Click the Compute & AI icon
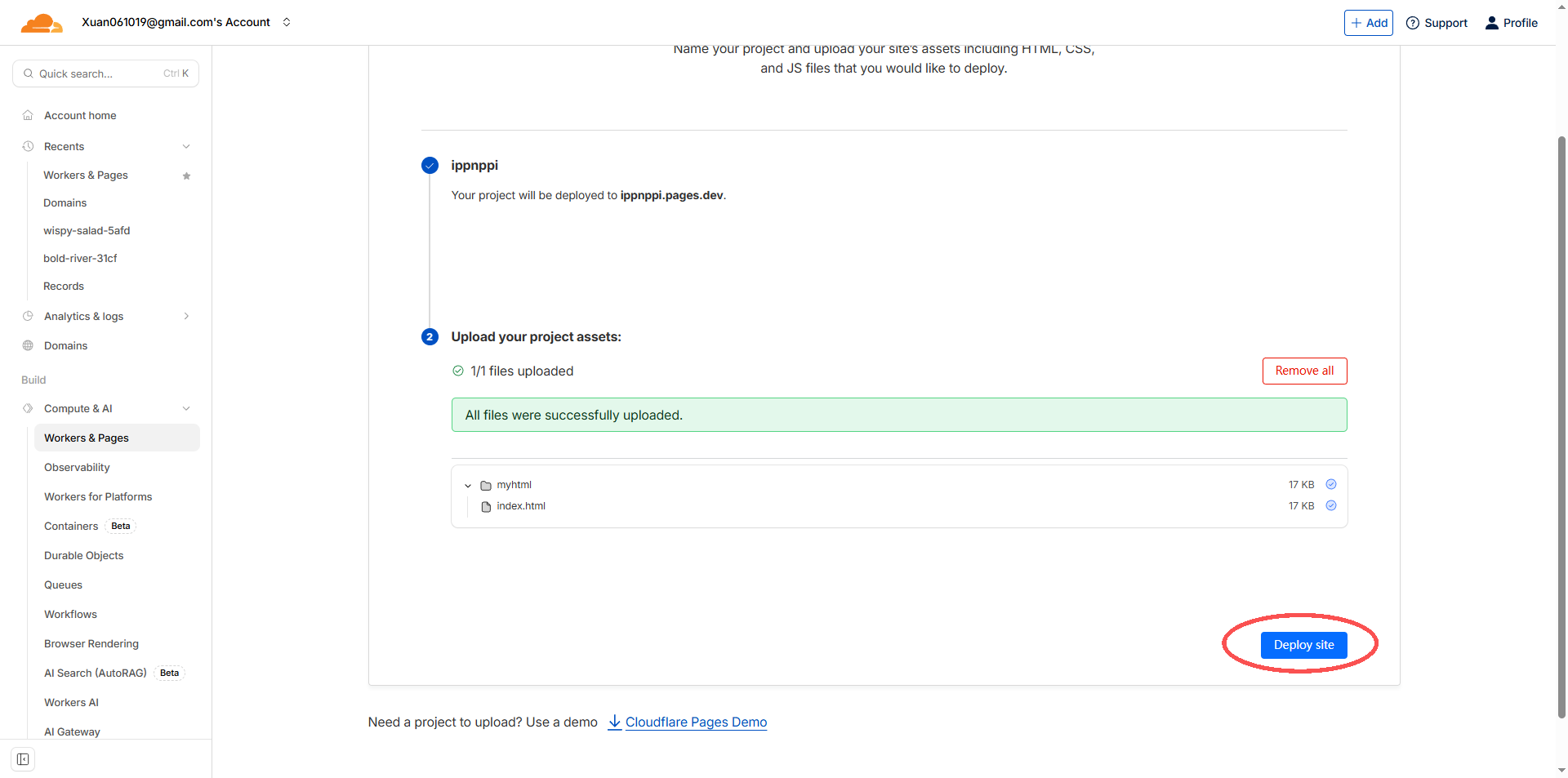This screenshot has height=778, width=1568. pyautogui.click(x=28, y=408)
